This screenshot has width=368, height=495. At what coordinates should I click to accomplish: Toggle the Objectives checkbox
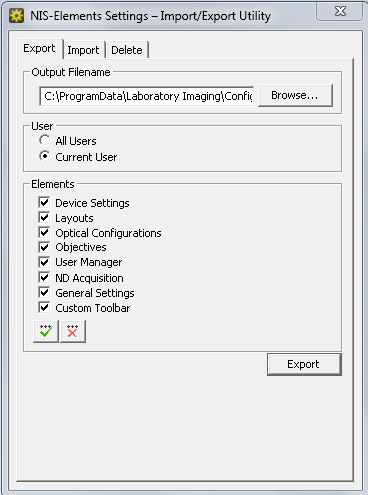(44, 247)
